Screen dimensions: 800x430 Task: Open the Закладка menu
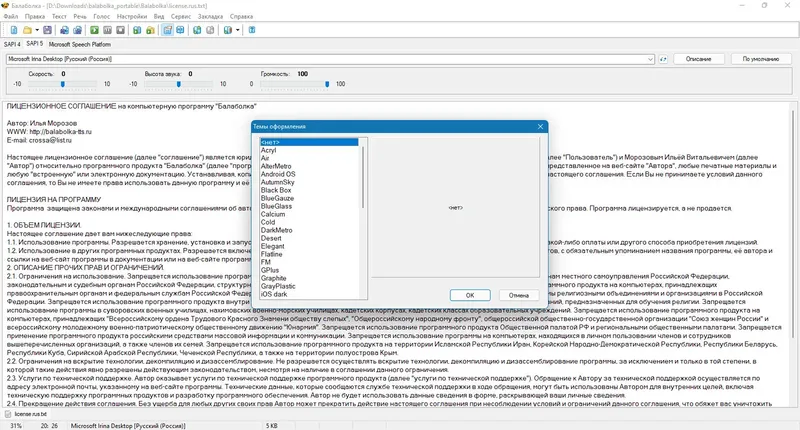[210, 16]
